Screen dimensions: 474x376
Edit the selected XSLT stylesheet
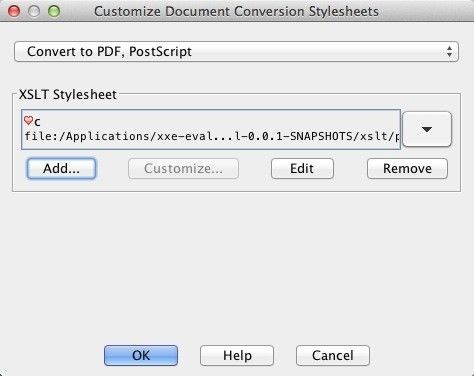(x=302, y=168)
